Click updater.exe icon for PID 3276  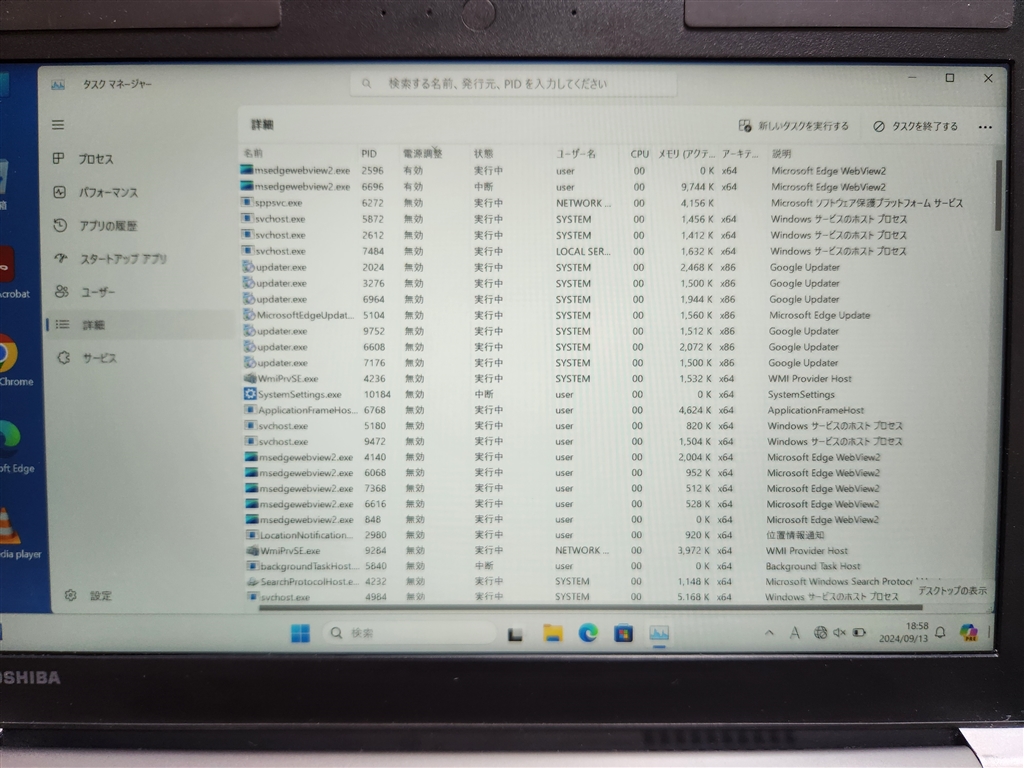pyautogui.click(x=248, y=283)
